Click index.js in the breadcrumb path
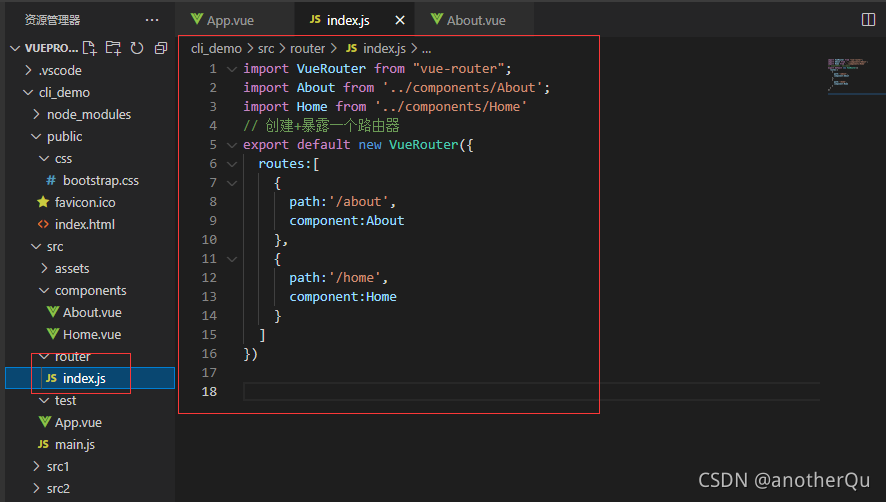Image resolution: width=886 pixels, height=502 pixels. tap(384, 49)
